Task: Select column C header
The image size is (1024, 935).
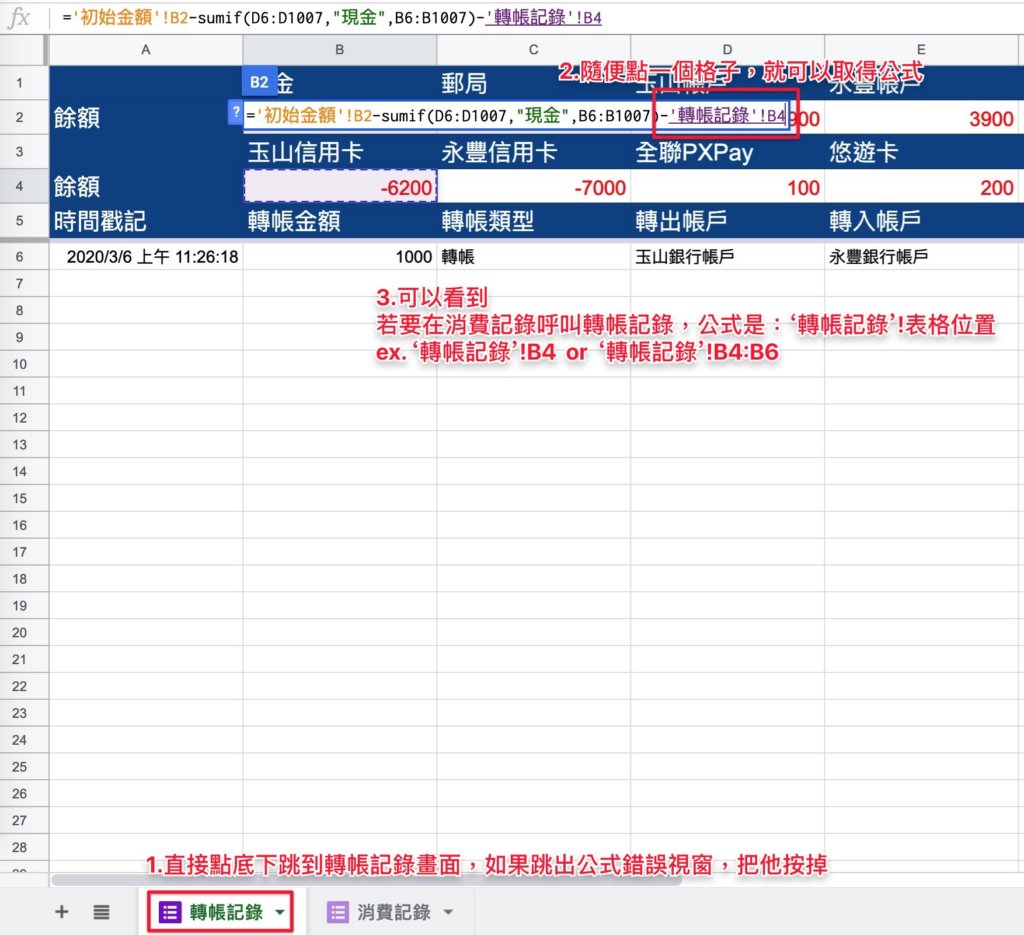Action: click(x=534, y=50)
